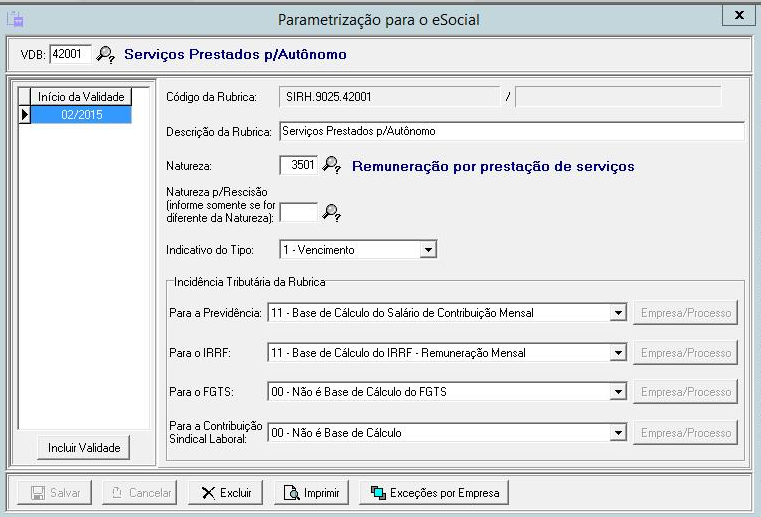Click the Descrição da Rubrica text field
Screen dimensions: 761x517
(x=511, y=131)
